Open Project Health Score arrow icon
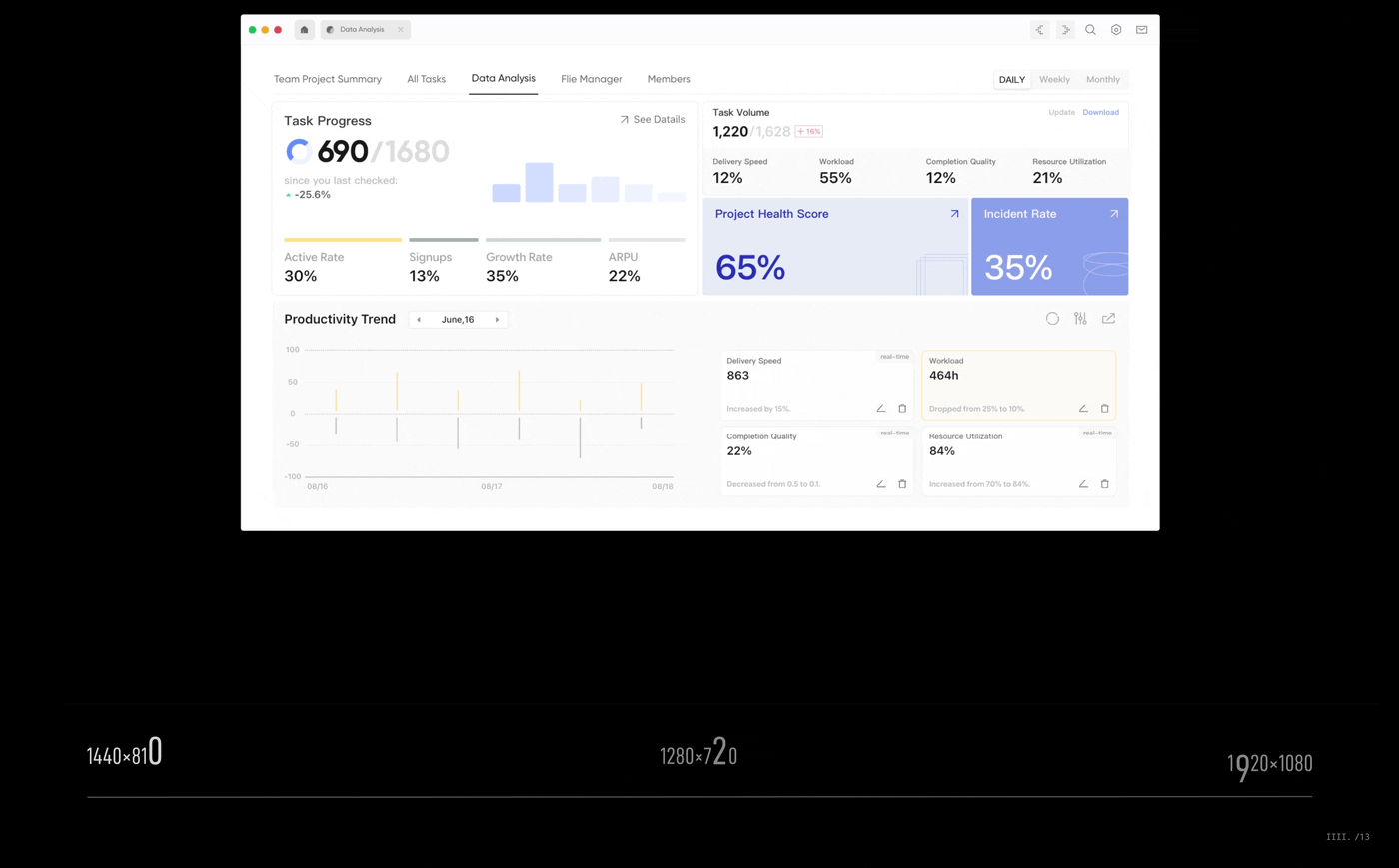1399x868 pixels. pos(954,214)
